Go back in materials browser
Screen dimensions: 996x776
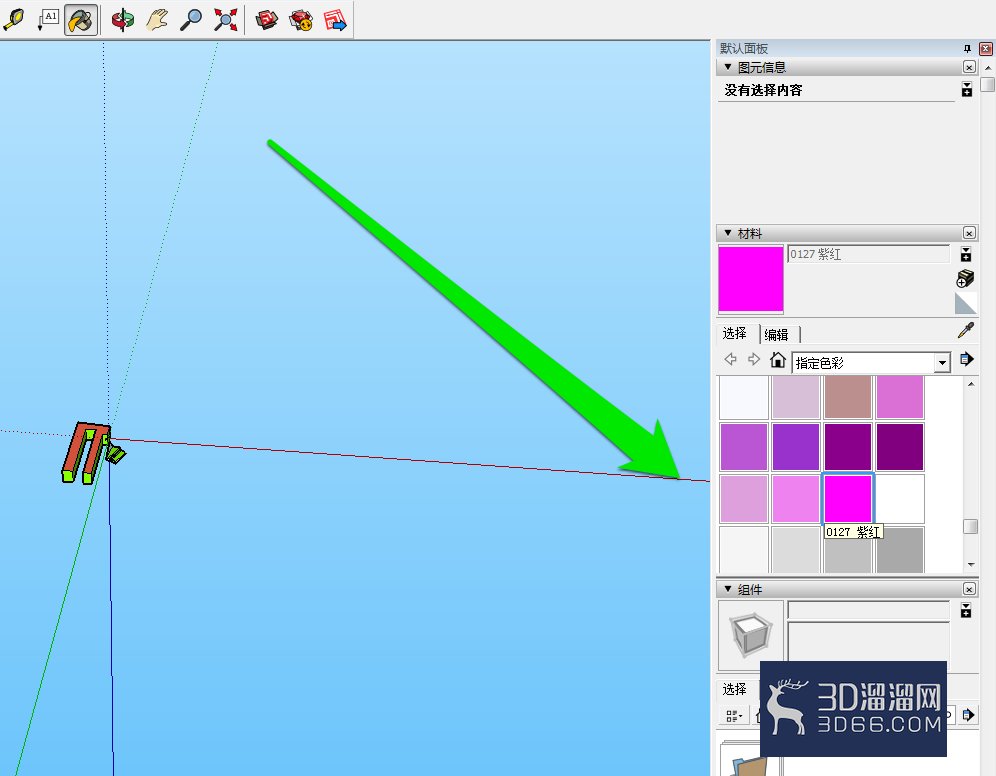pyautogui.click(x=730, y=359)
